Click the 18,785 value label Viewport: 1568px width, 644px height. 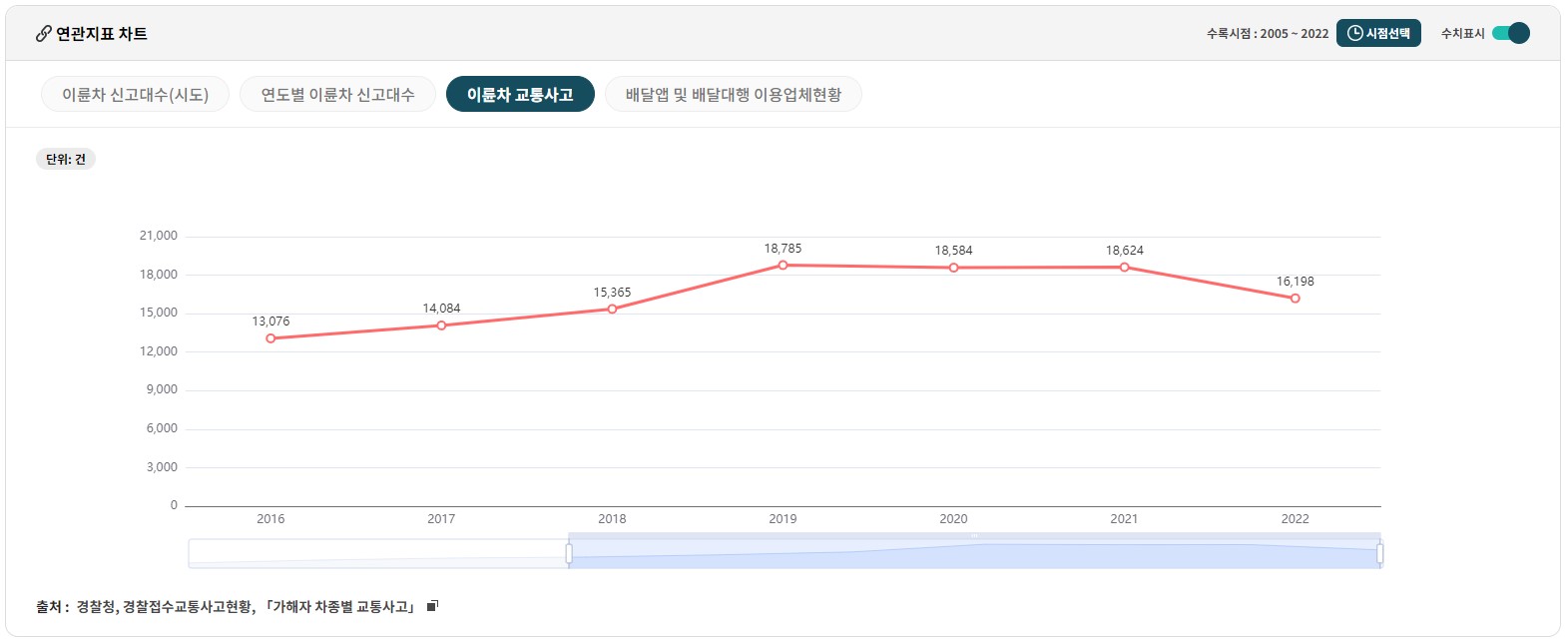click(783, 249)
